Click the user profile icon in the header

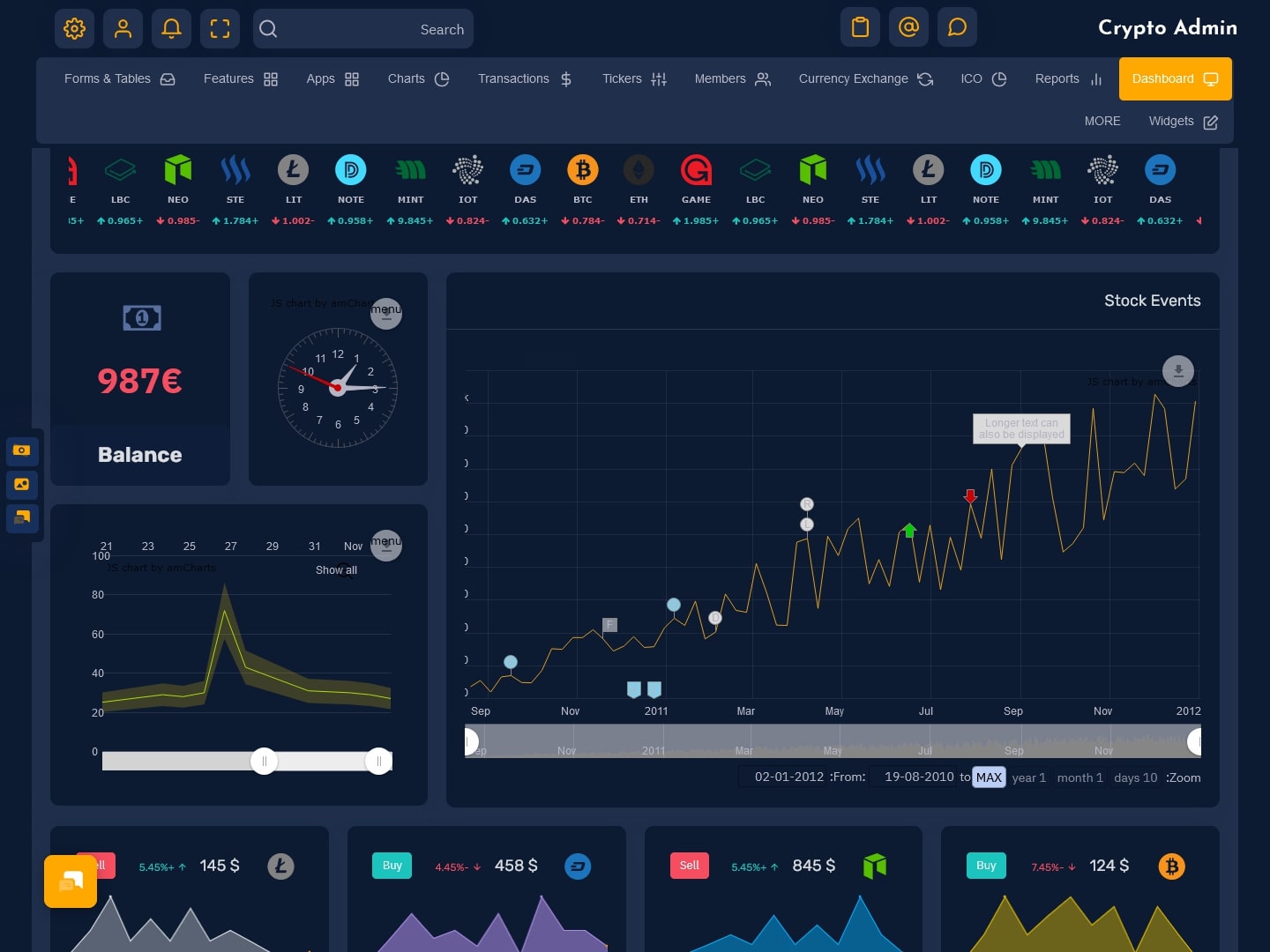[123, 28]
